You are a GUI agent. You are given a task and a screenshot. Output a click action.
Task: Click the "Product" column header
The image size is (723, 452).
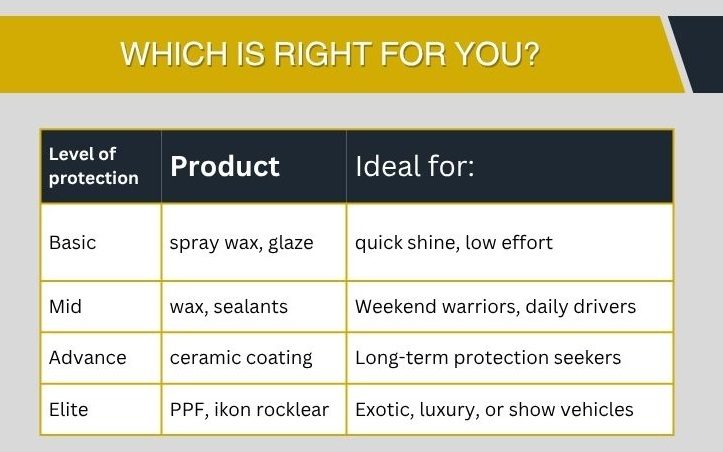coord(225,166)
